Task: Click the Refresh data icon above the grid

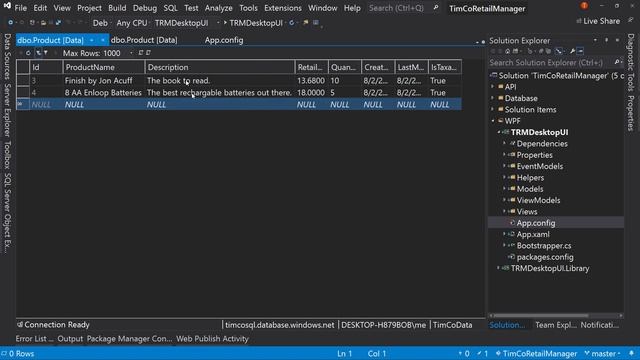Action: [x=28, y=53]
